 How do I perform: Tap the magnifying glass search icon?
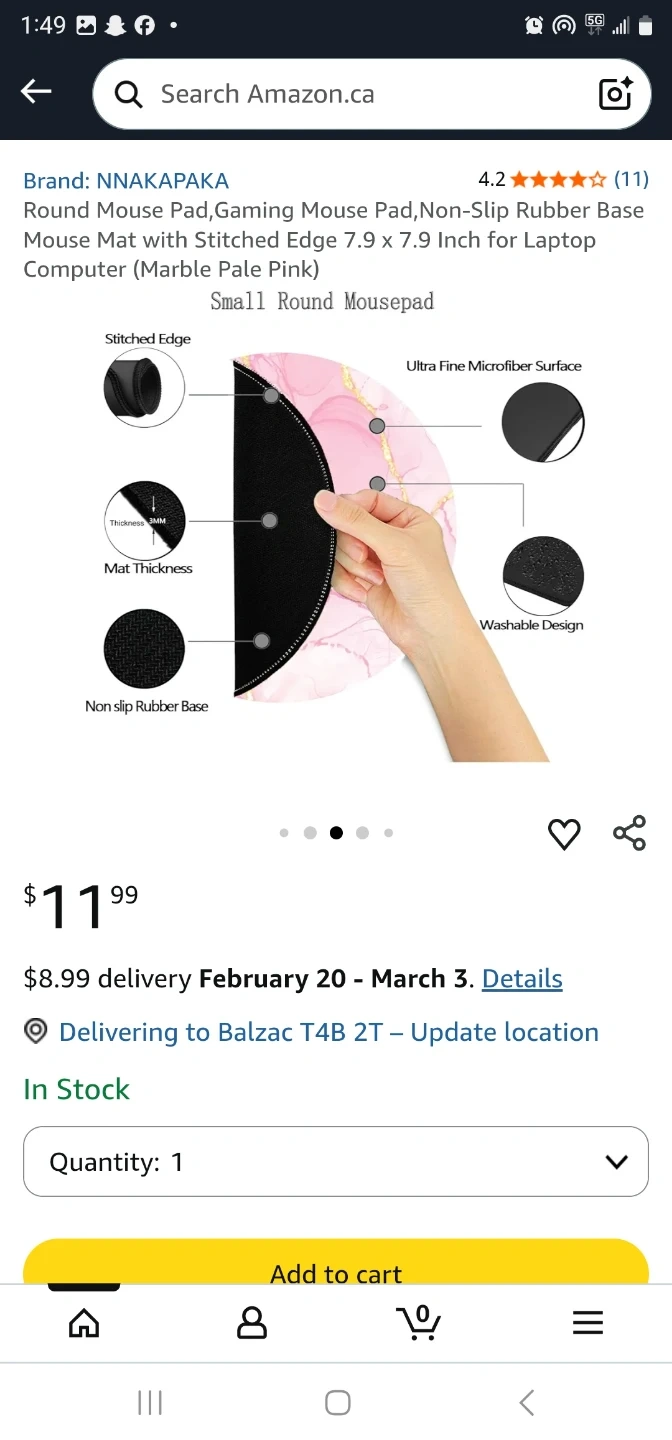click(128, 94)
